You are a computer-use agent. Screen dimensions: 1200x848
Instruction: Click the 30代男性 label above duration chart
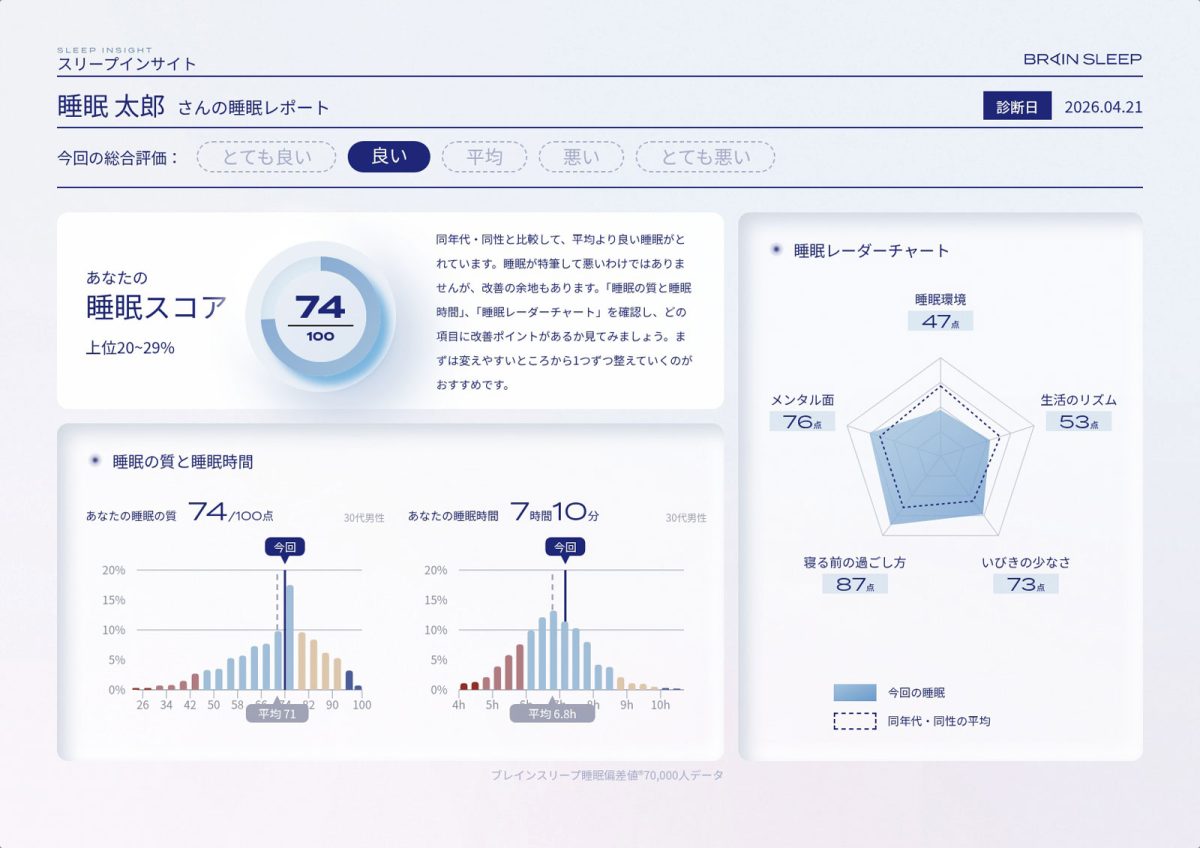point(686,518)
